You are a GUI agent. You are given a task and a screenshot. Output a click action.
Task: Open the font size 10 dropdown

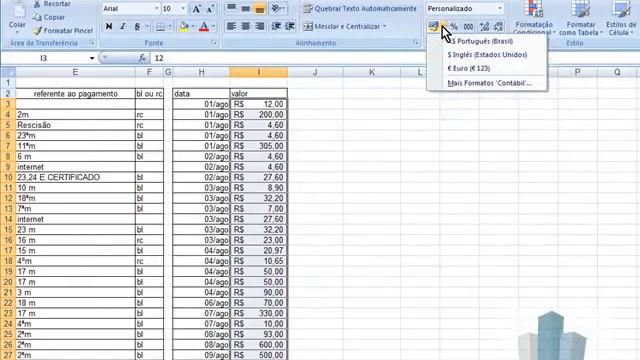pyautogui.click(x=183, y=9)
